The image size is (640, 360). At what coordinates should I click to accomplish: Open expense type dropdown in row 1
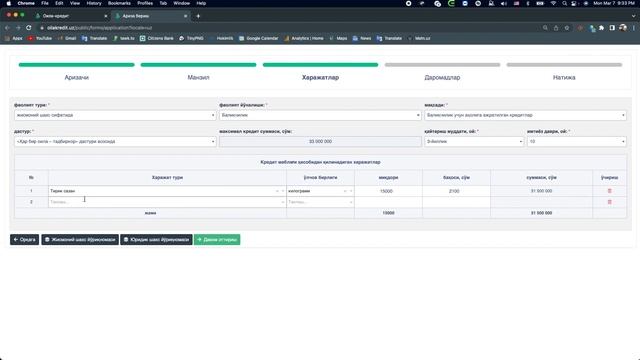point(167,191)
